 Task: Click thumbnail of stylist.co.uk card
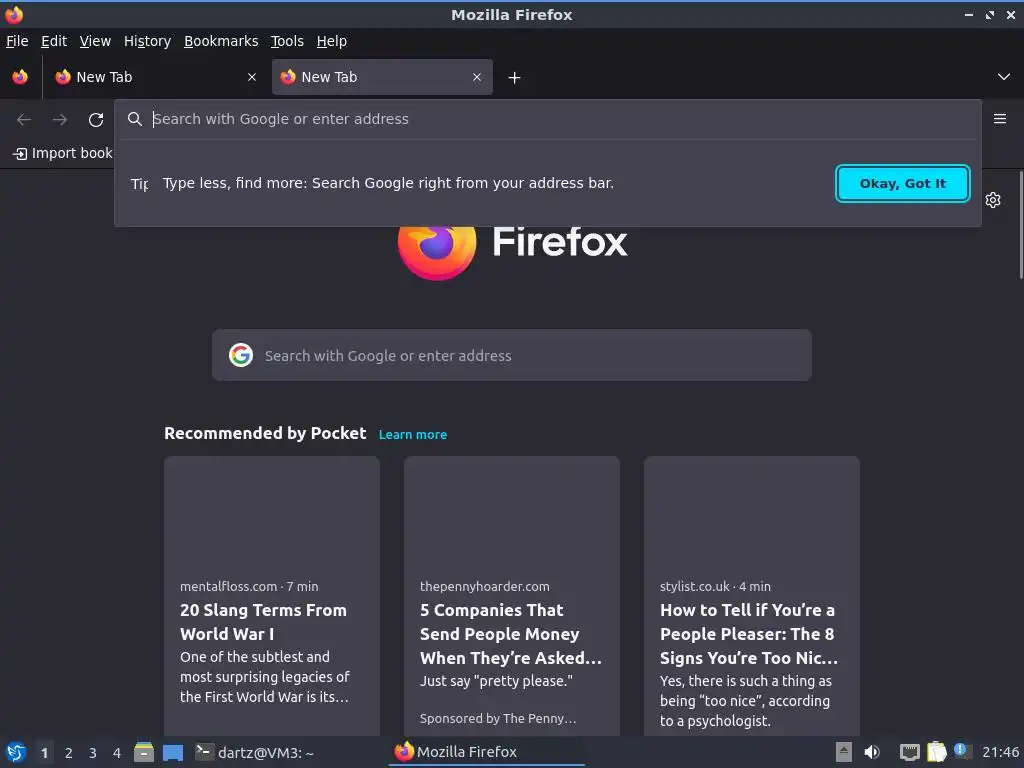coord(752,512)
